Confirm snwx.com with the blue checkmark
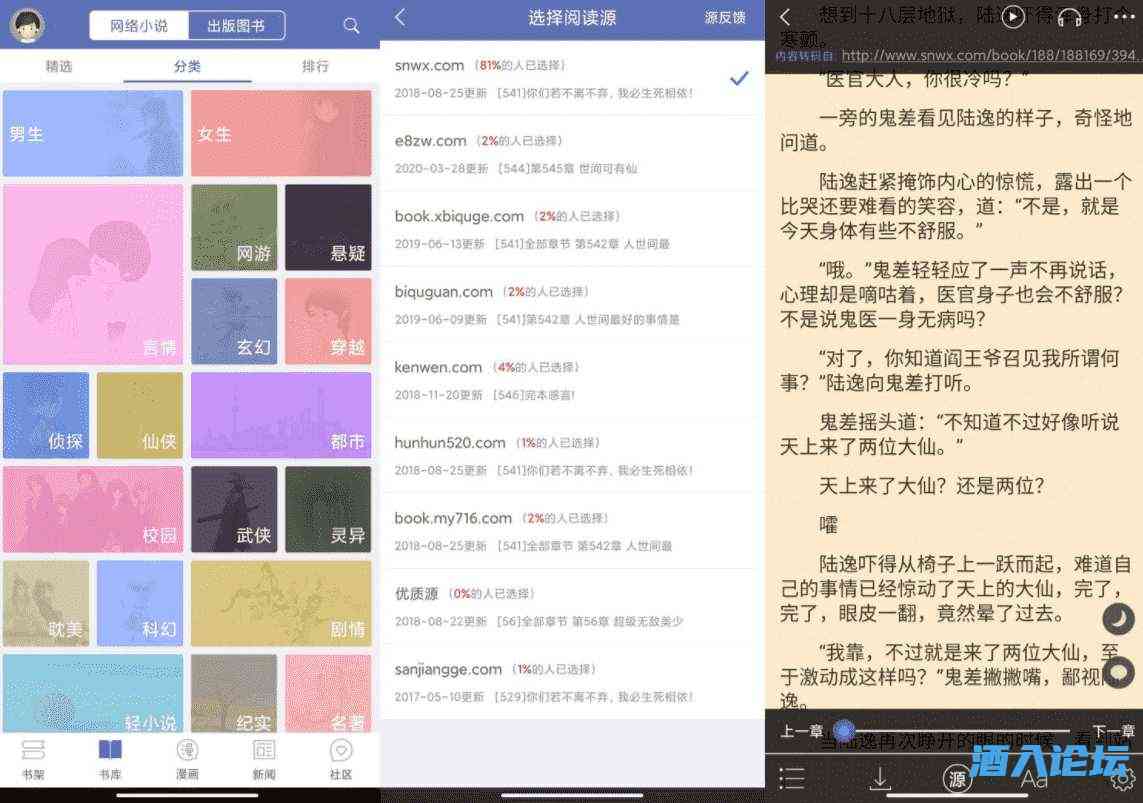 739,76
